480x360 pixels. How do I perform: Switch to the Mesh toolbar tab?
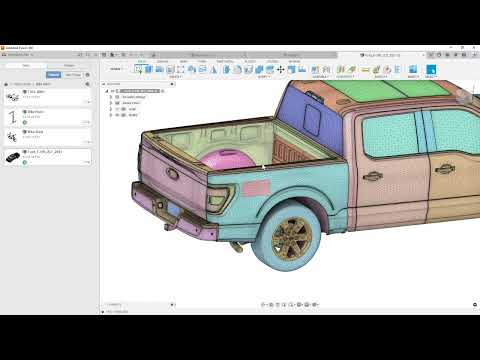[x=184, y=61]
